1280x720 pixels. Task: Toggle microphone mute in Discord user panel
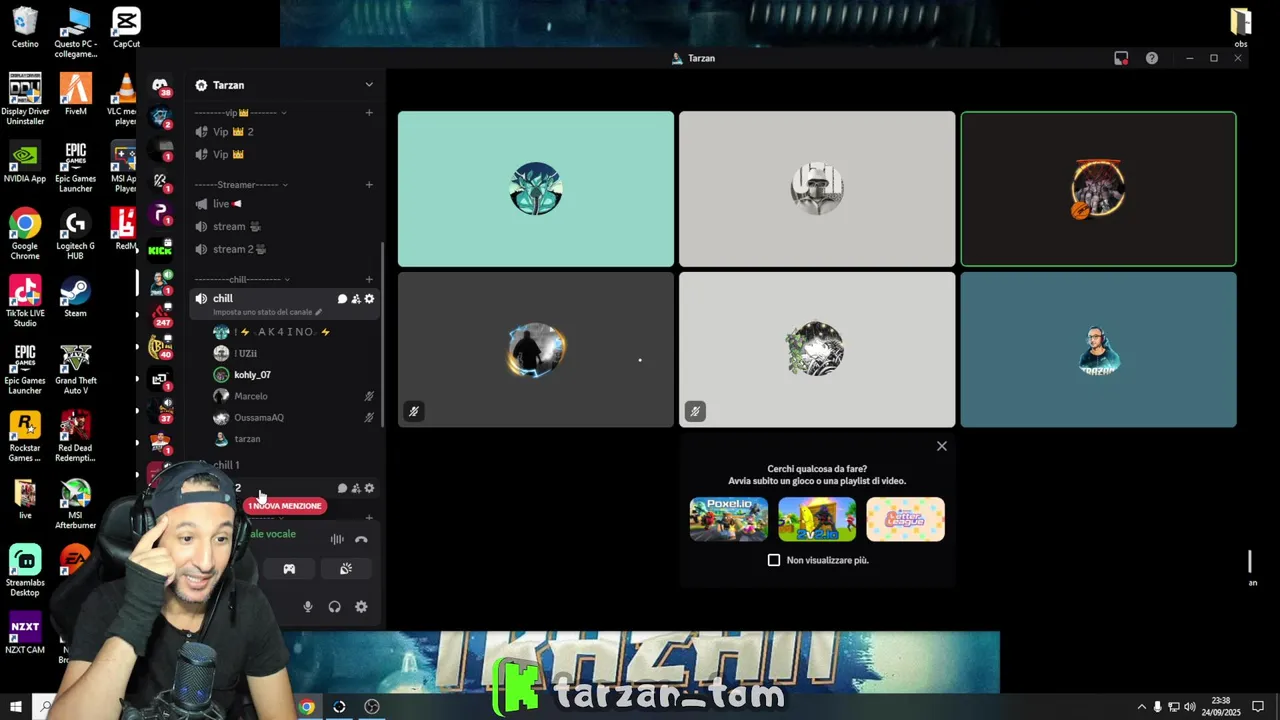(x=308, y=607)
